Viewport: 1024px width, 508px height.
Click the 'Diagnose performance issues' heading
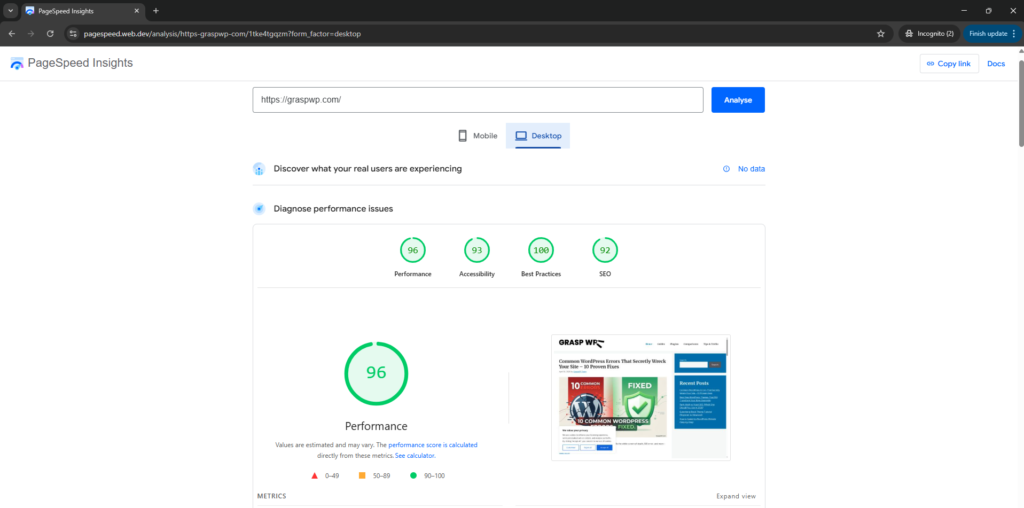pos(333,209)
